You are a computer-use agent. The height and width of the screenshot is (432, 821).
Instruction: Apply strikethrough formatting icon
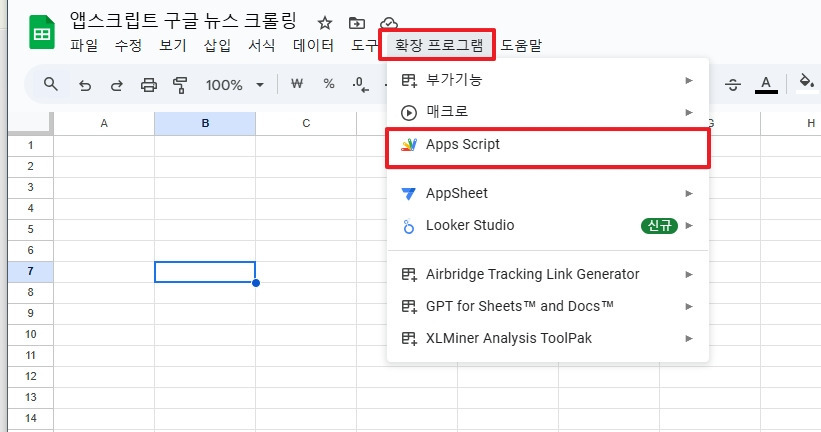pyautogui.click(x=733, y=85)
